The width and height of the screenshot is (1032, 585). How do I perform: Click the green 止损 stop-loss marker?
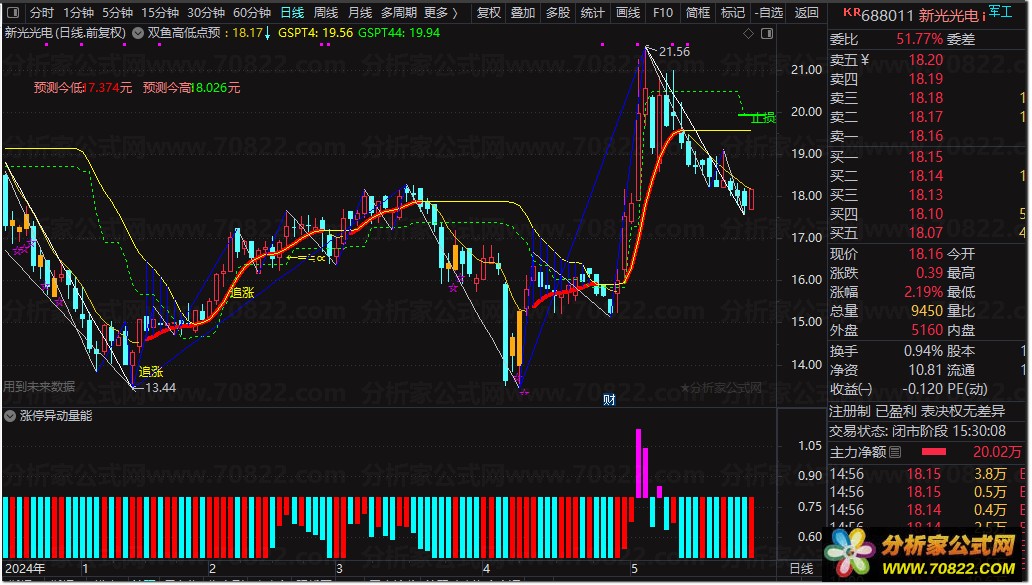[762, 118]
